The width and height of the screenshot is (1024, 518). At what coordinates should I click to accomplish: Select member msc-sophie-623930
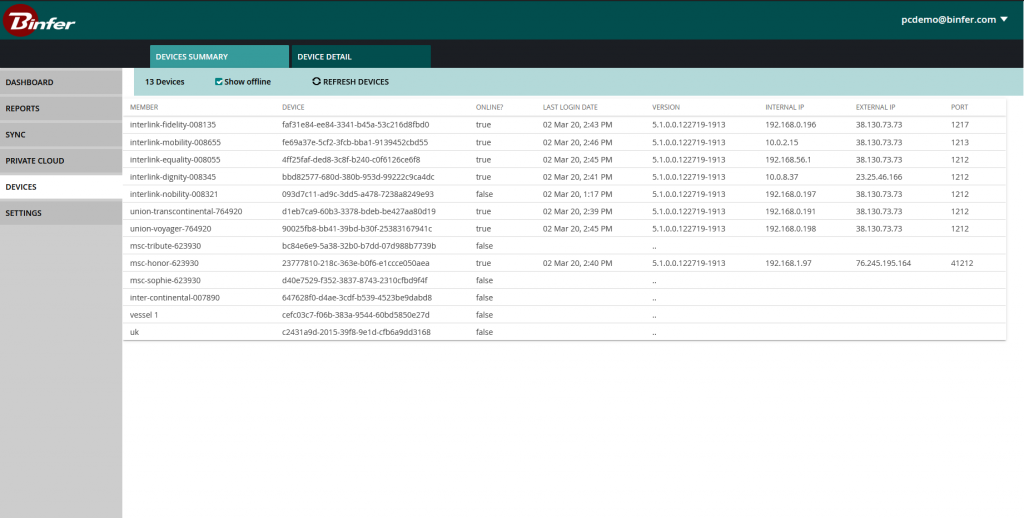click(165, 280)
